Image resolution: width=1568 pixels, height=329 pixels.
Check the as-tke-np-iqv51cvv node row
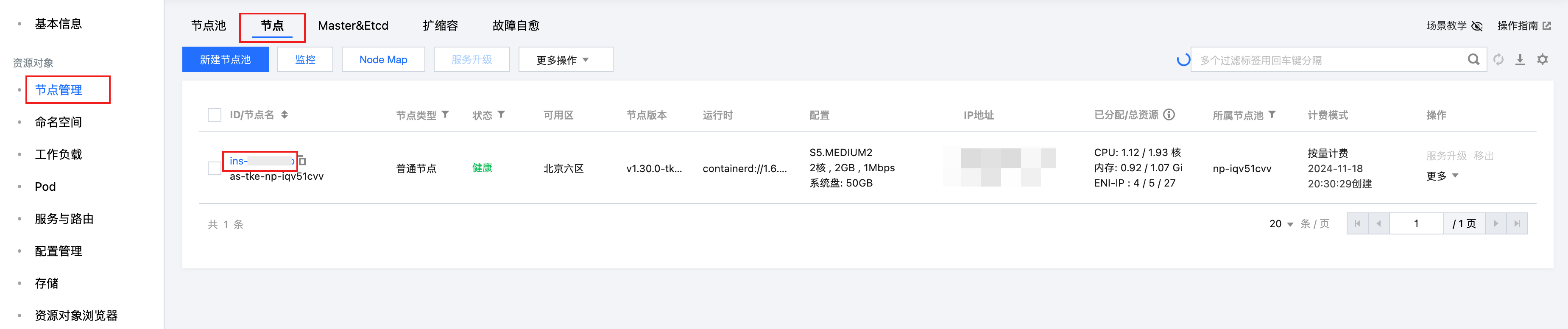214,168
